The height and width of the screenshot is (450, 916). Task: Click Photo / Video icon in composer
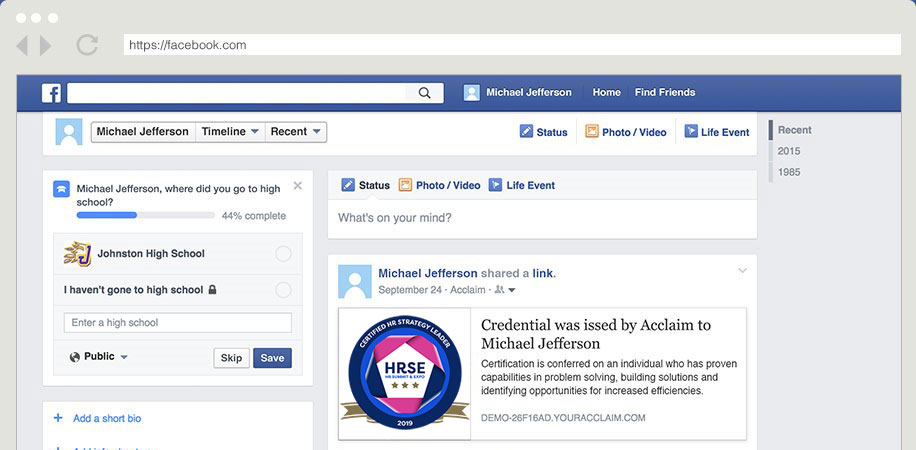406,185
